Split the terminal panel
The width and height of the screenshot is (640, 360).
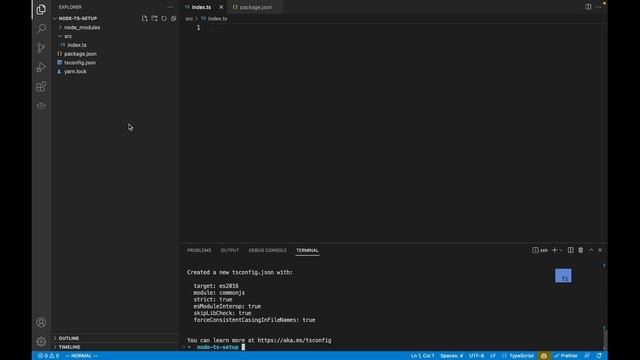tap(571, 250)
